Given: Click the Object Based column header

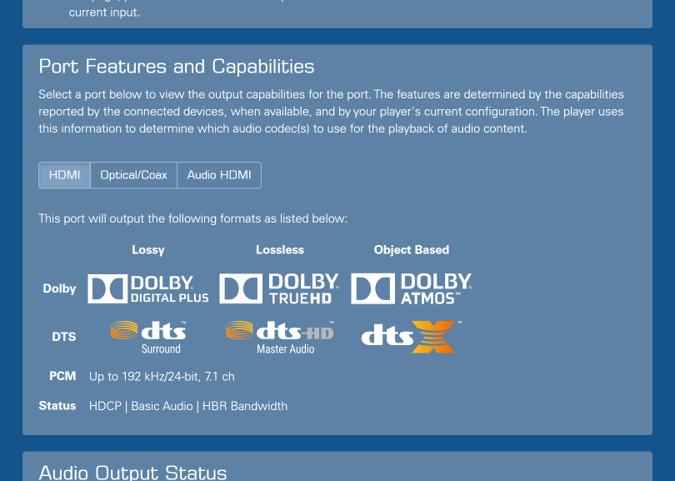Looking at the screenshot, I should click(x=411, y=250).
